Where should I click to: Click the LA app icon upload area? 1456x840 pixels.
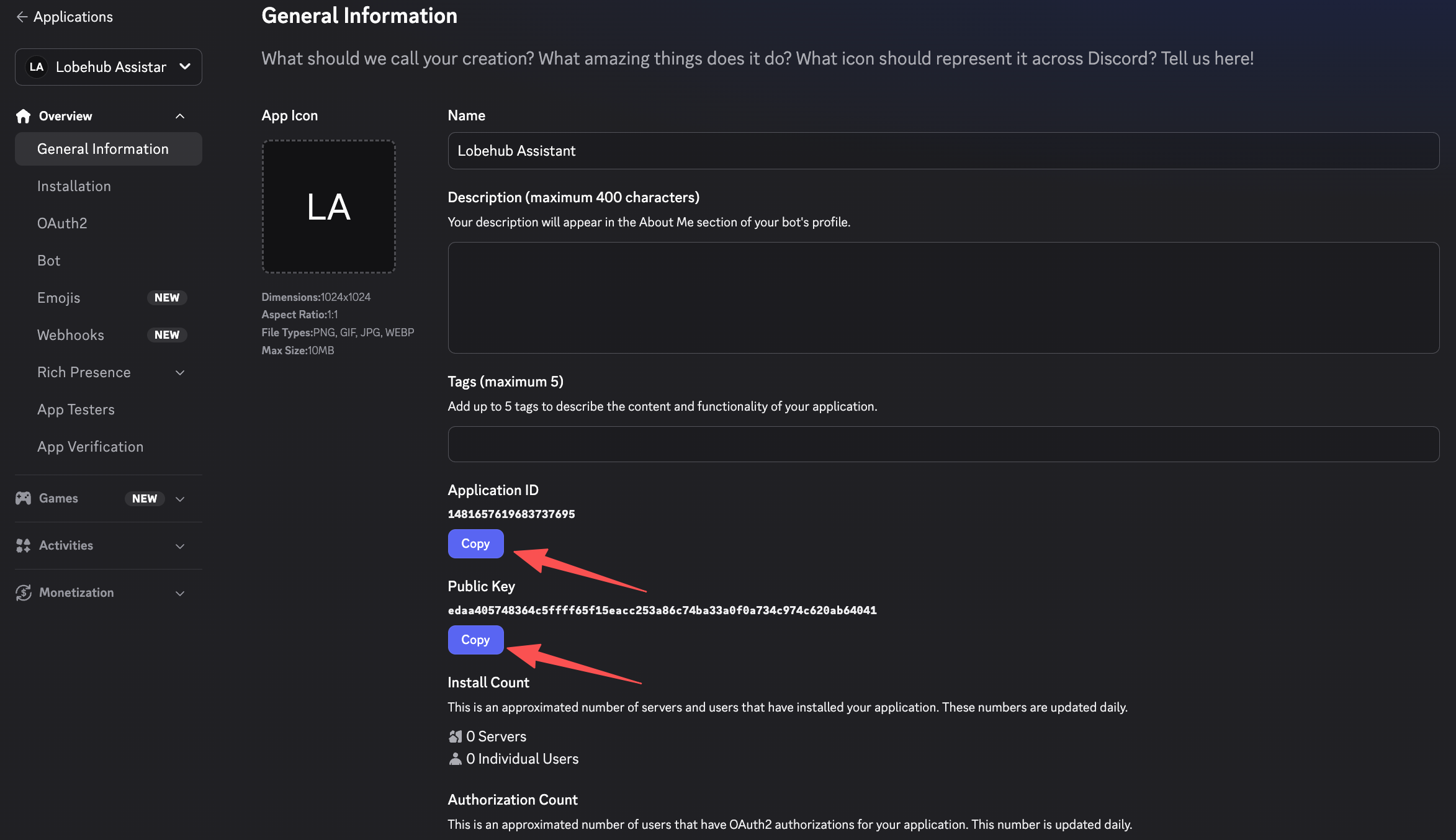click(328, 207)
